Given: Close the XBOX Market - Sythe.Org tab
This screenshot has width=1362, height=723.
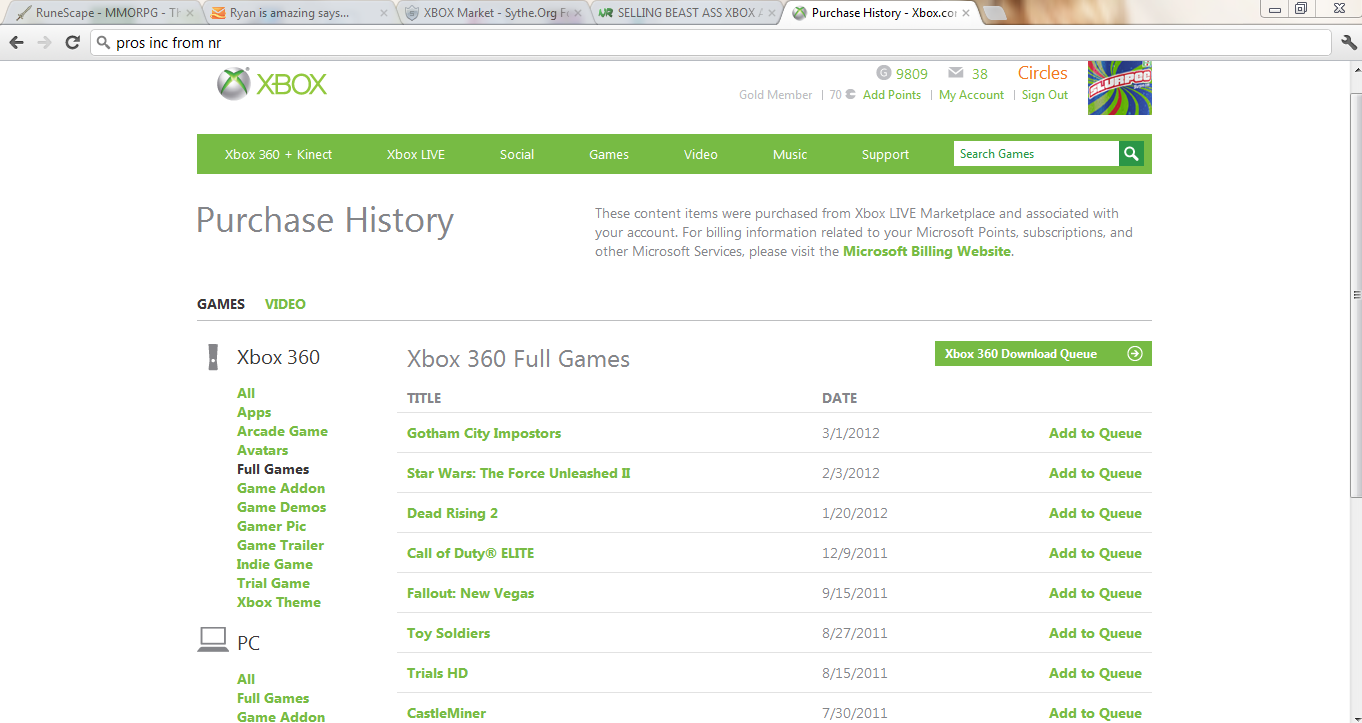Looking at the screenshot, I should tap(577, 13).
